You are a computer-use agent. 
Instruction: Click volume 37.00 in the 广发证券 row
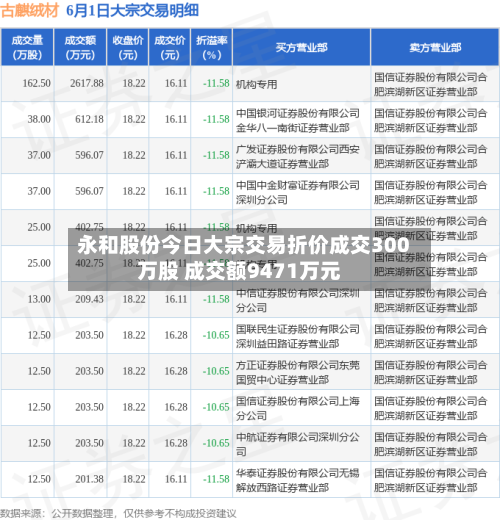[39, 155]
